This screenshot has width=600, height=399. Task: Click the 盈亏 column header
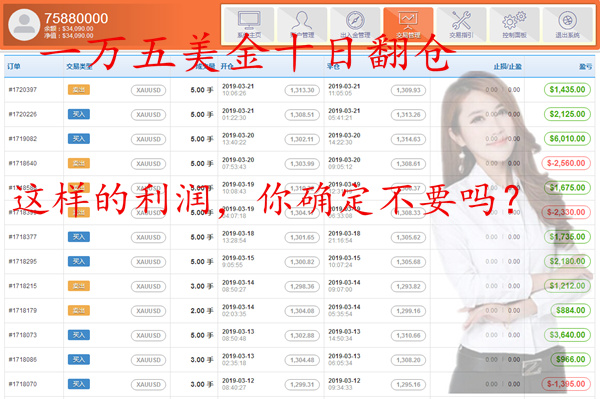click(585, 67)
